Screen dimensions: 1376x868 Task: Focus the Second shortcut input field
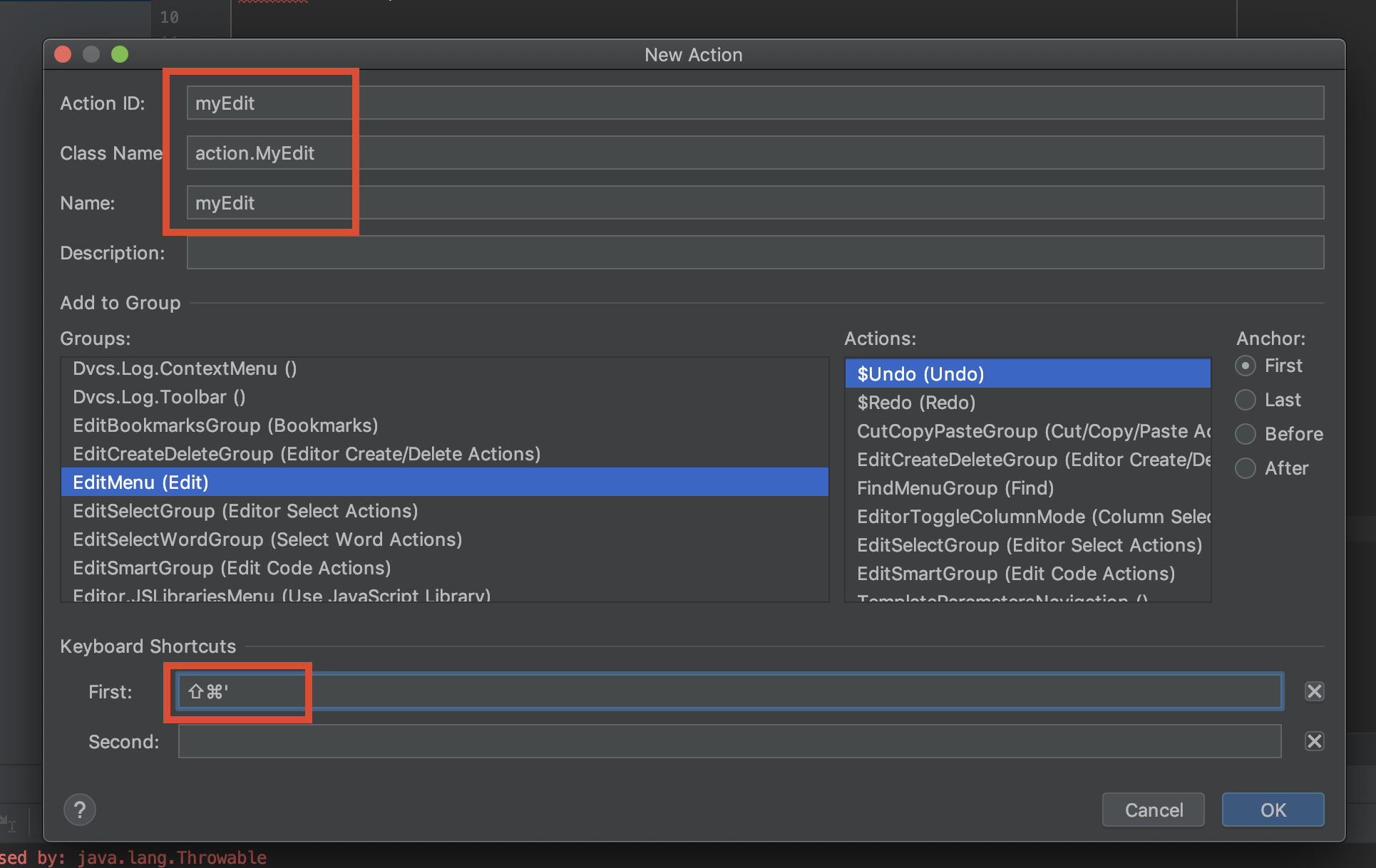pos(729,741)
